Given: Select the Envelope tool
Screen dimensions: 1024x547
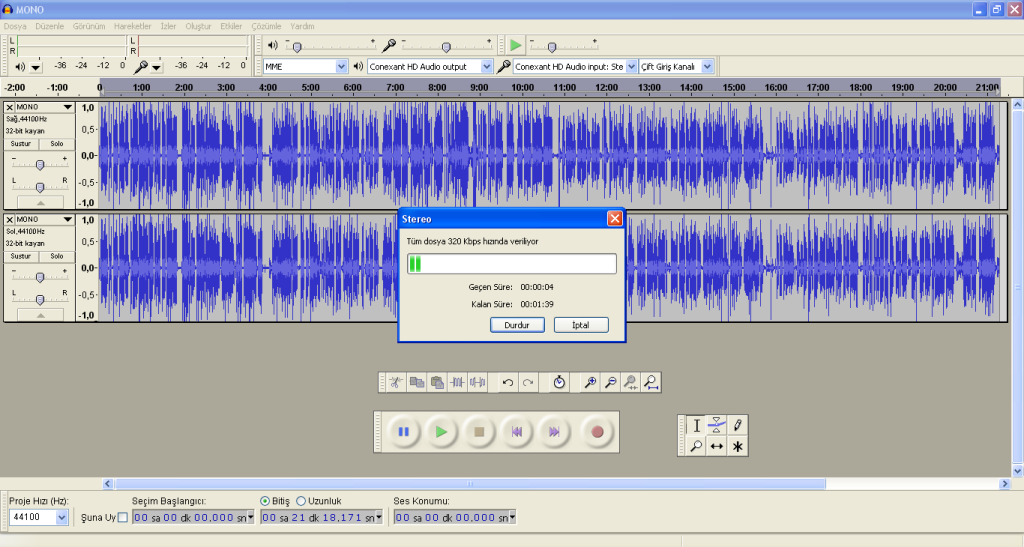Looking at the screenshot, I should pos(716,426).
